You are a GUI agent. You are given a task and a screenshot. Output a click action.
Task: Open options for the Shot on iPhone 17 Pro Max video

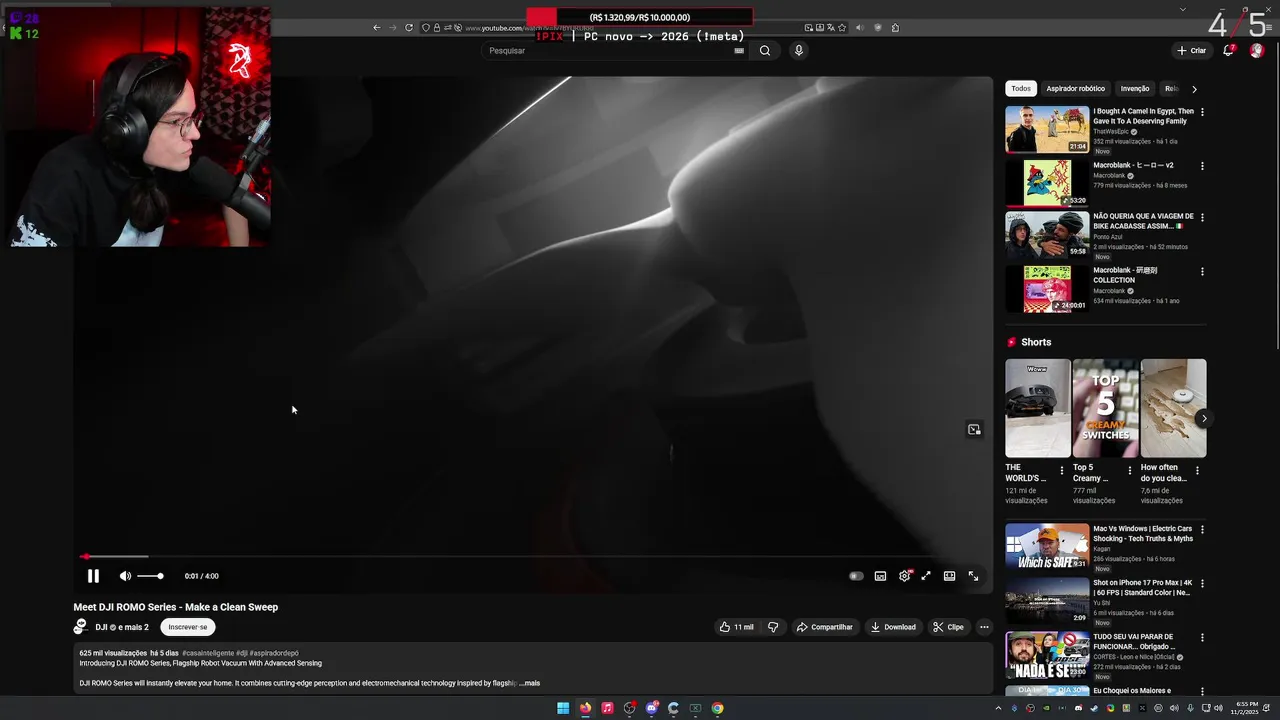point(1202,583)
